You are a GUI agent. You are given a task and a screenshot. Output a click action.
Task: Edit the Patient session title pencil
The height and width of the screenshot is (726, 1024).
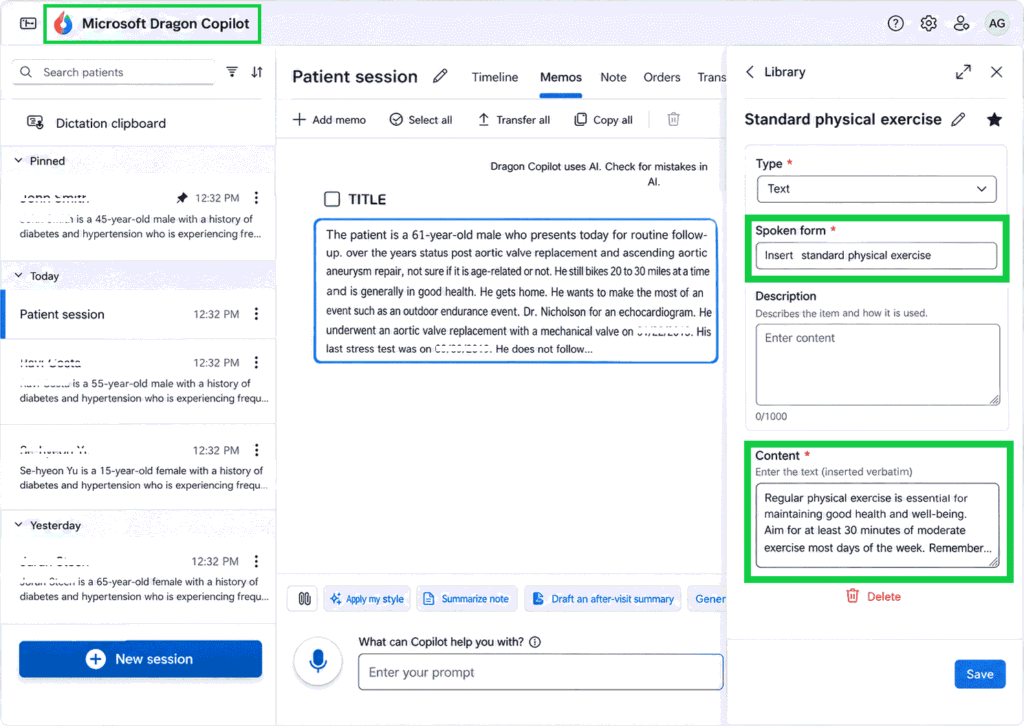(440, 76)
